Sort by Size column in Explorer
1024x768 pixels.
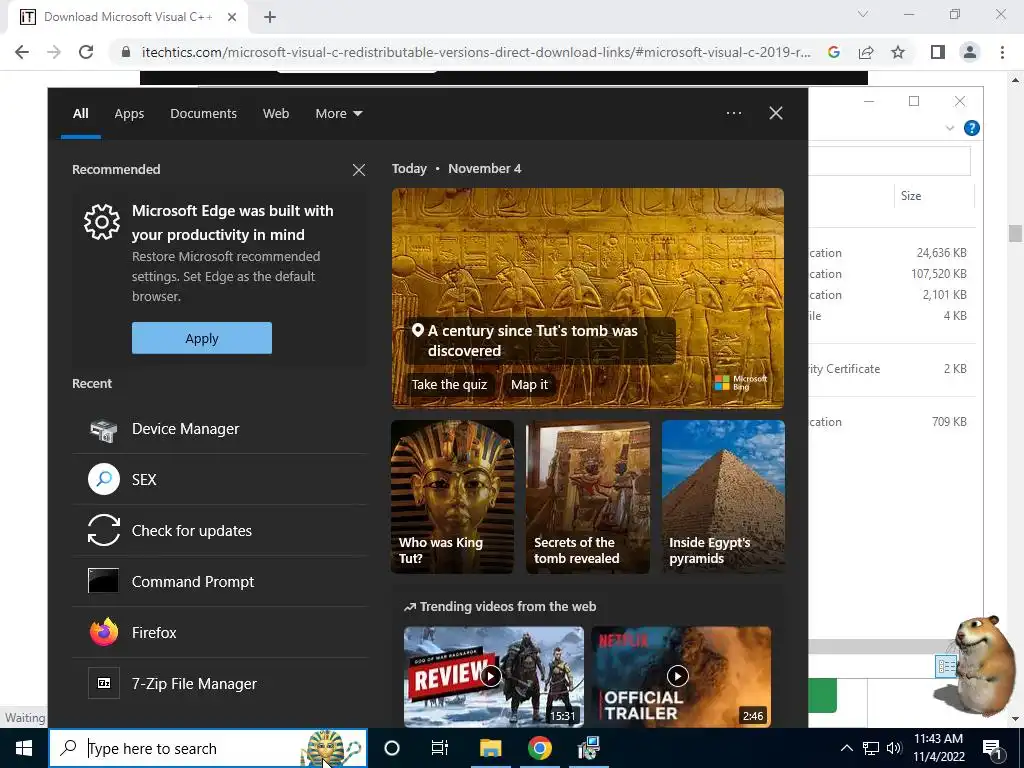[933, 196]
